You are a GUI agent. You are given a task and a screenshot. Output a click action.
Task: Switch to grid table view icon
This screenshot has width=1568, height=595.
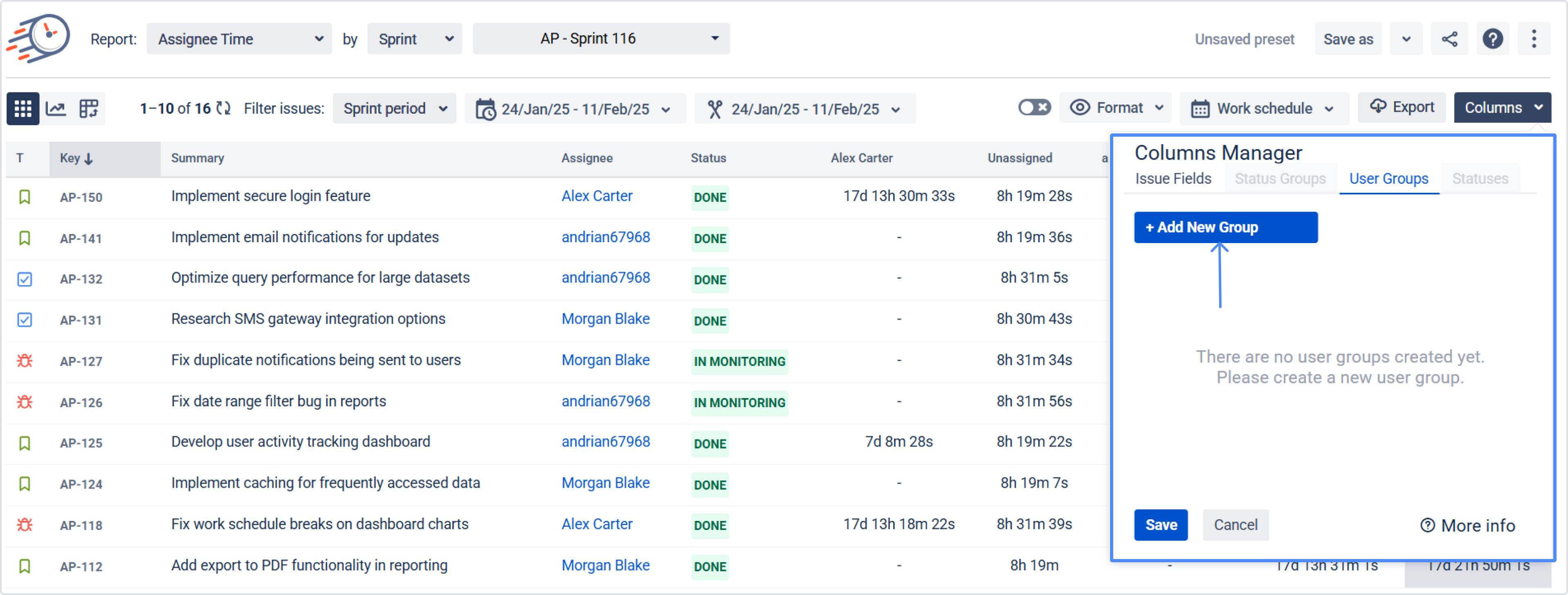[x=23, y=109]
